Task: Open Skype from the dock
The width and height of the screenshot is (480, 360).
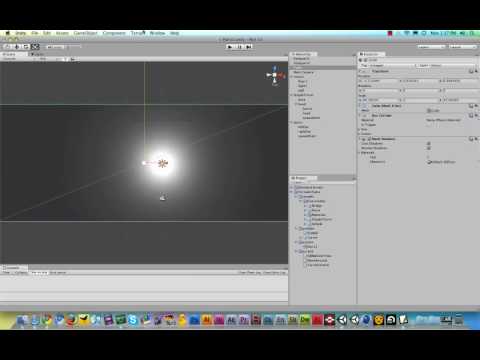Action: 133,320
